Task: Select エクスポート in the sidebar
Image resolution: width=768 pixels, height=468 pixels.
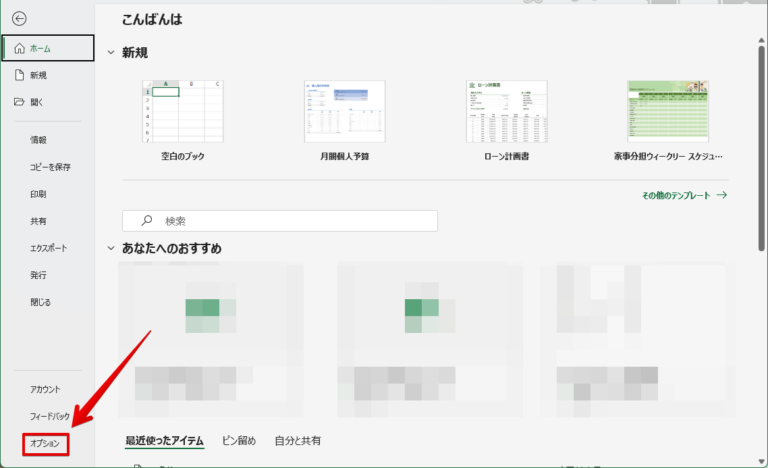Action: click(51, 247)
